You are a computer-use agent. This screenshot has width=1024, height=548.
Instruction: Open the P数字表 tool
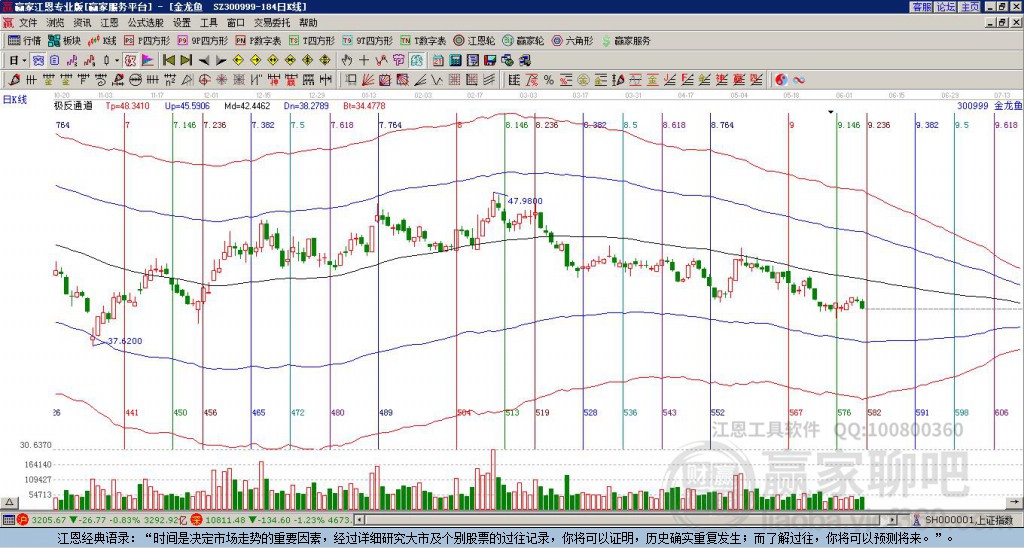(258, 40)
